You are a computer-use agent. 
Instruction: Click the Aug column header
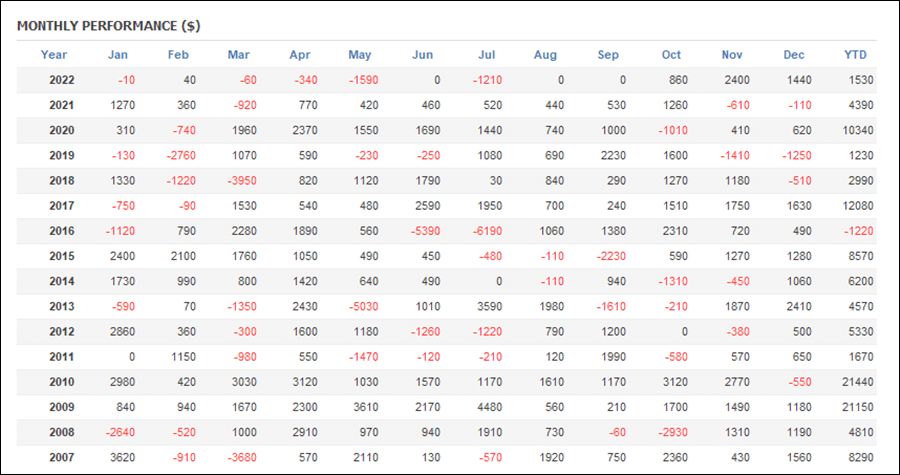[x=545, y=55]
